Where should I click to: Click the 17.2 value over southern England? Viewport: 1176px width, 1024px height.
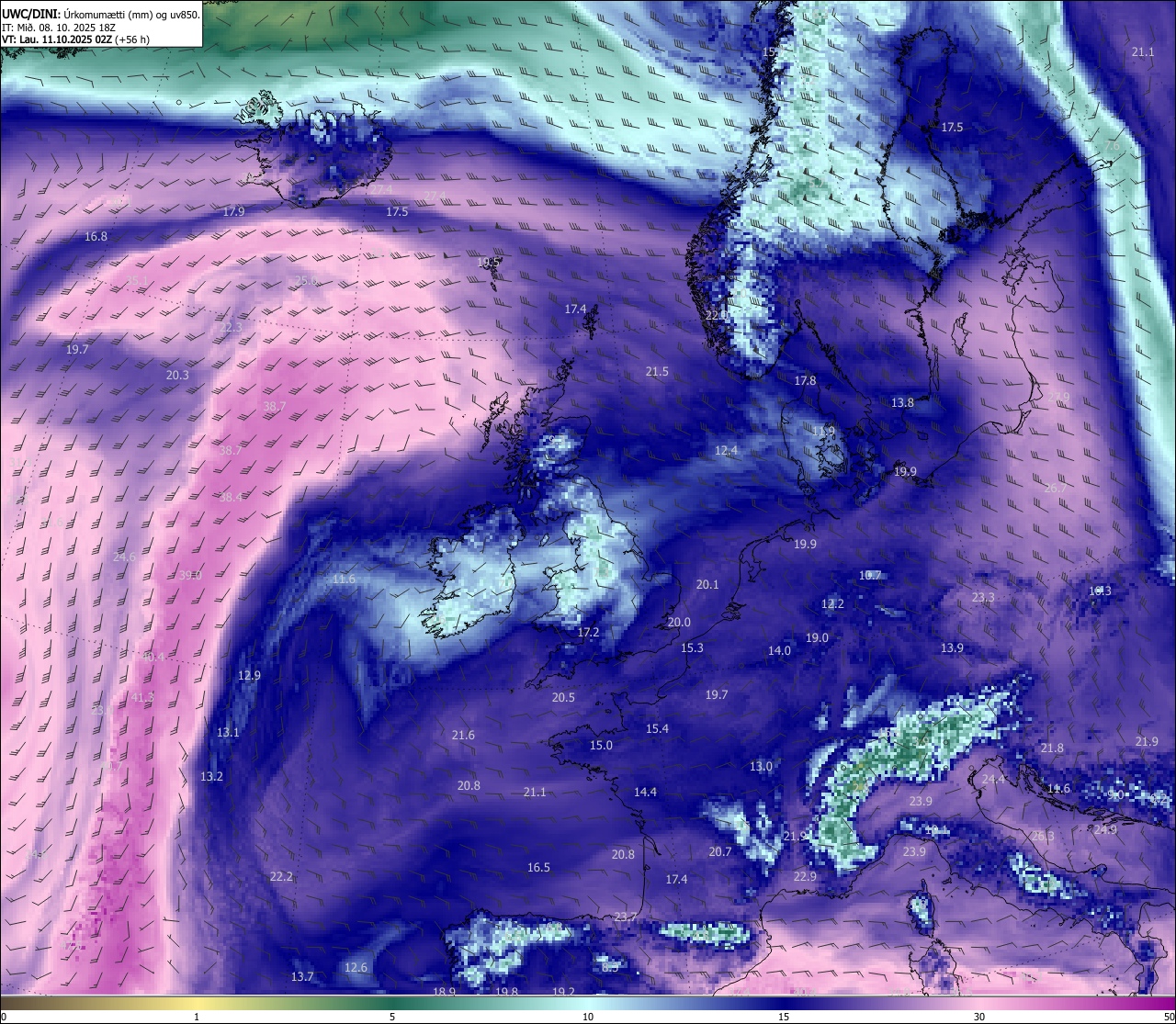[588, 632]
